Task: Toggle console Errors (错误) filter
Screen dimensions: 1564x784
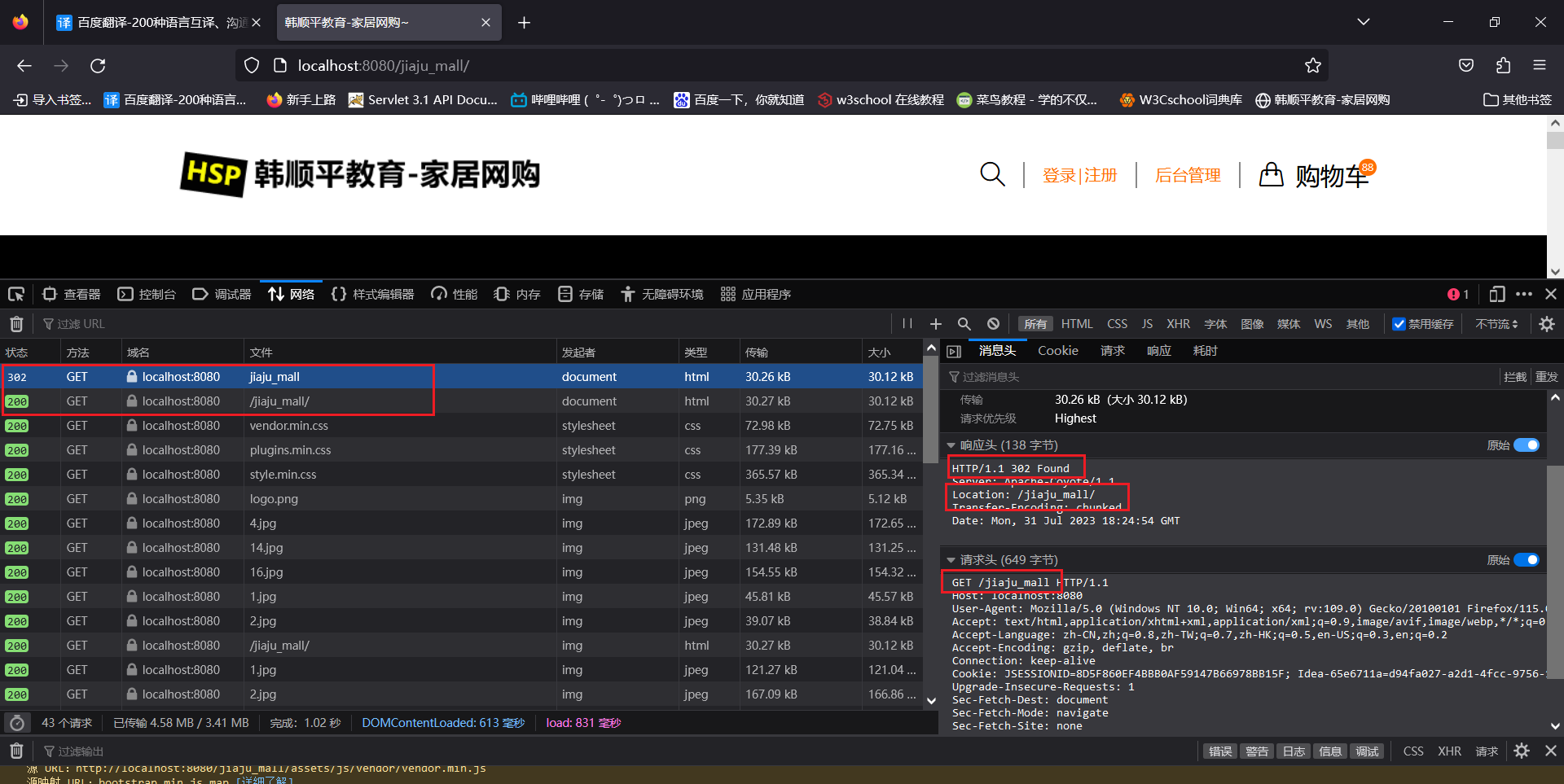Action: coord(1219,751)
